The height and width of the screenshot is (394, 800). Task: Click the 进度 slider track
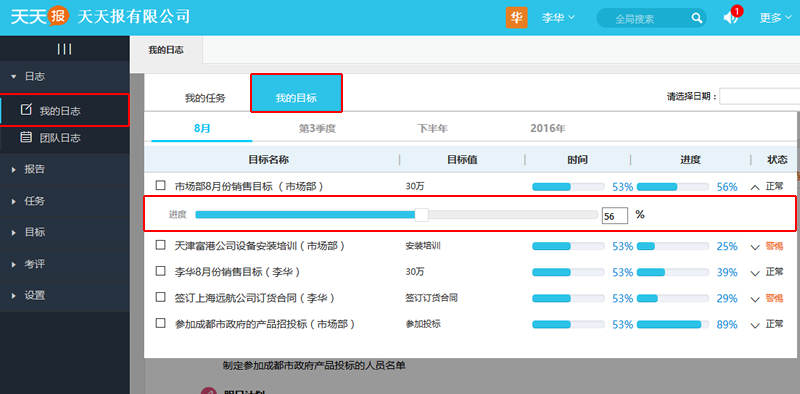click(396, 215)
